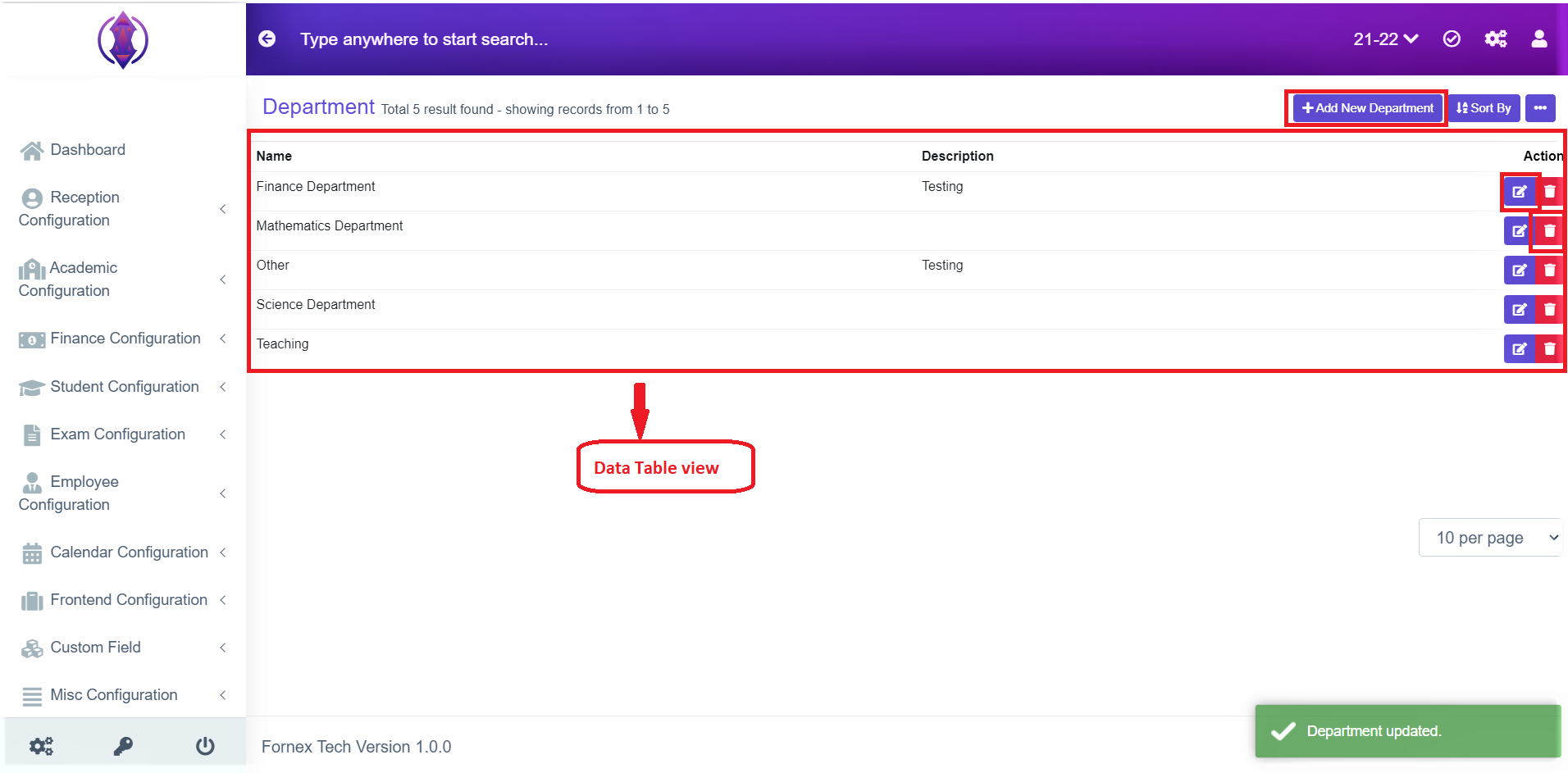
Task: Expand Frontend Configuration chevron
Action: click(x=223, y=600)
